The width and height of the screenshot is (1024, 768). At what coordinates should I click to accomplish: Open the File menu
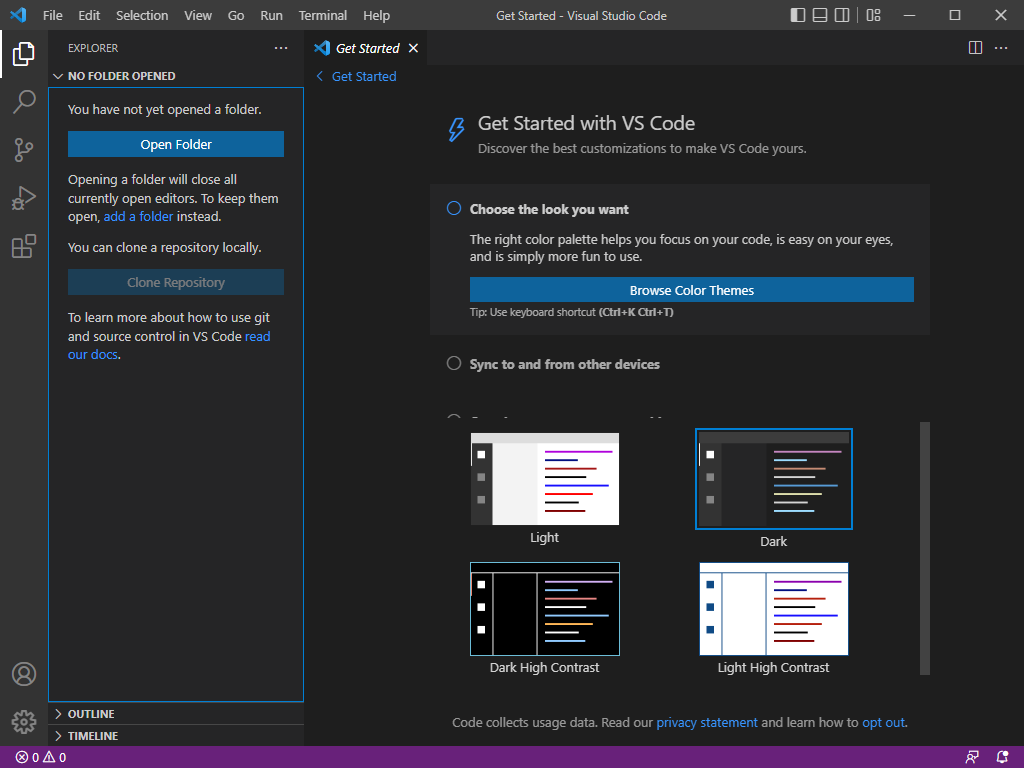(x=53, y=15)
